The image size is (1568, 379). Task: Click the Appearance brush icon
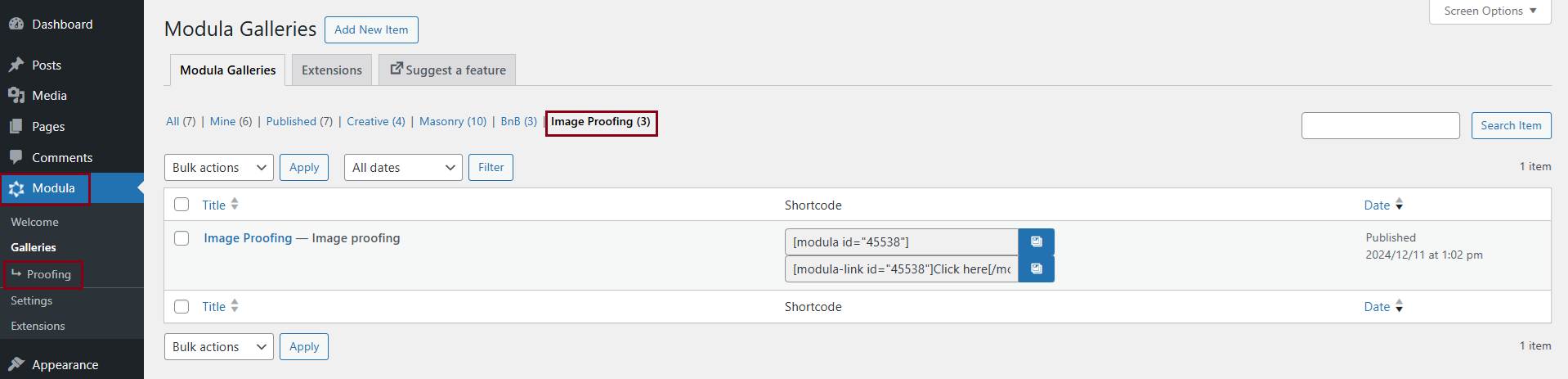[16, 364]
